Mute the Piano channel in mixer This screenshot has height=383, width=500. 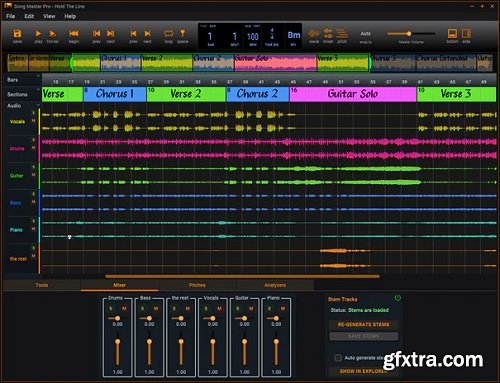point(283,309)
